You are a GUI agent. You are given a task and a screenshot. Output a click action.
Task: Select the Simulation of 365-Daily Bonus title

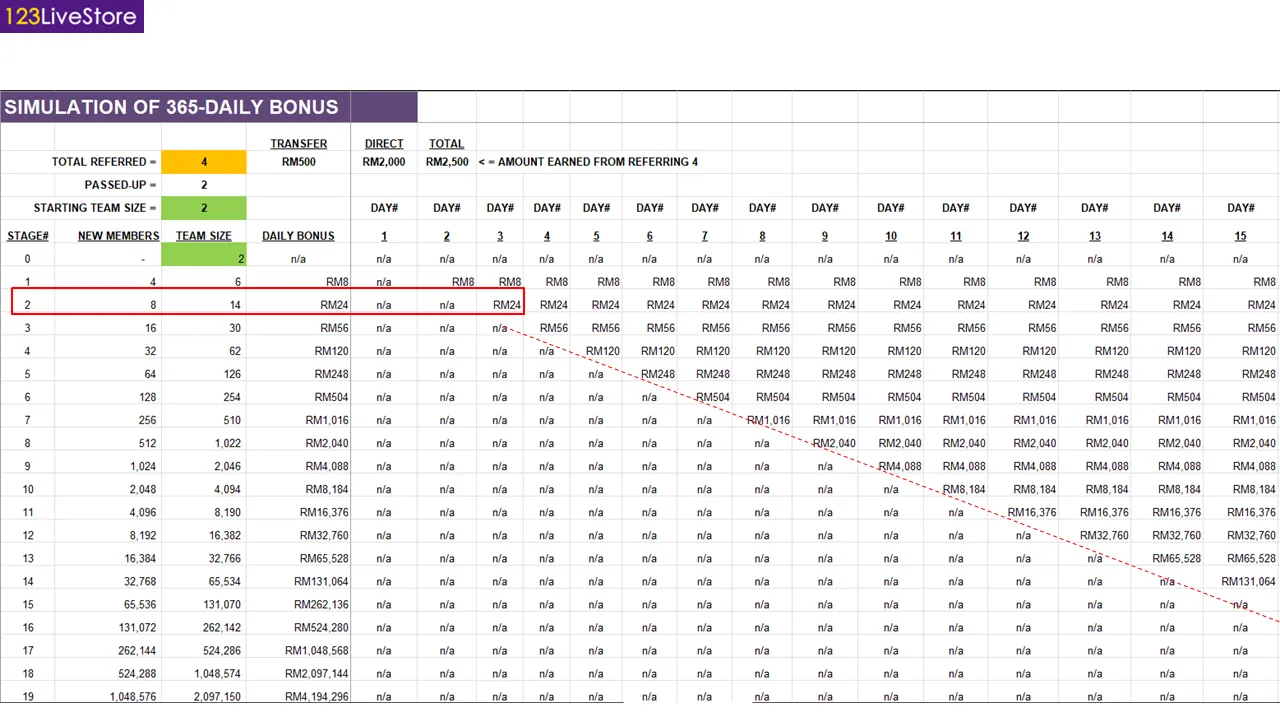pos(172,107)
